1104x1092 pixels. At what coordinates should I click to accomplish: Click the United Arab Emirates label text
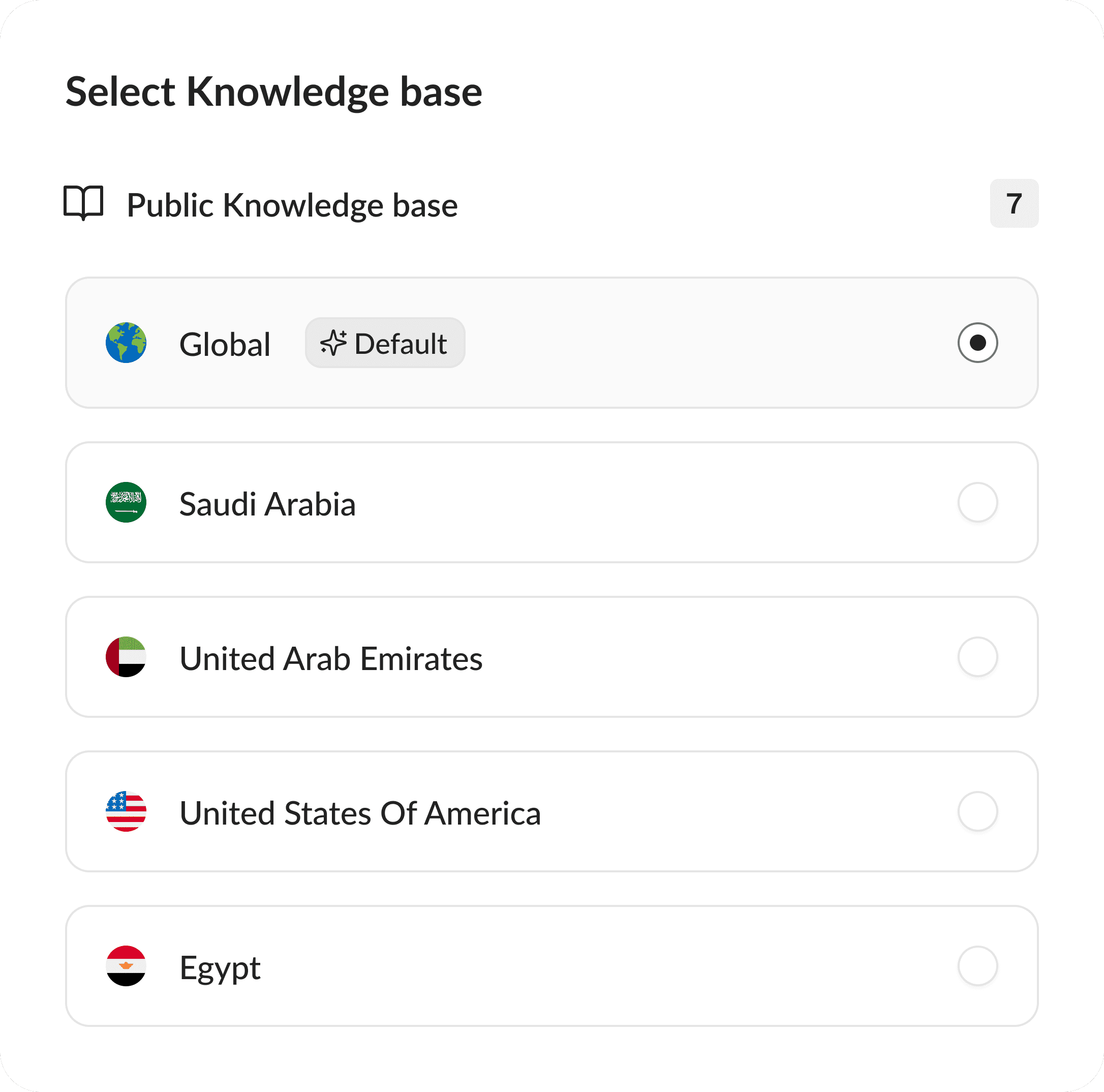click(331, 658)
